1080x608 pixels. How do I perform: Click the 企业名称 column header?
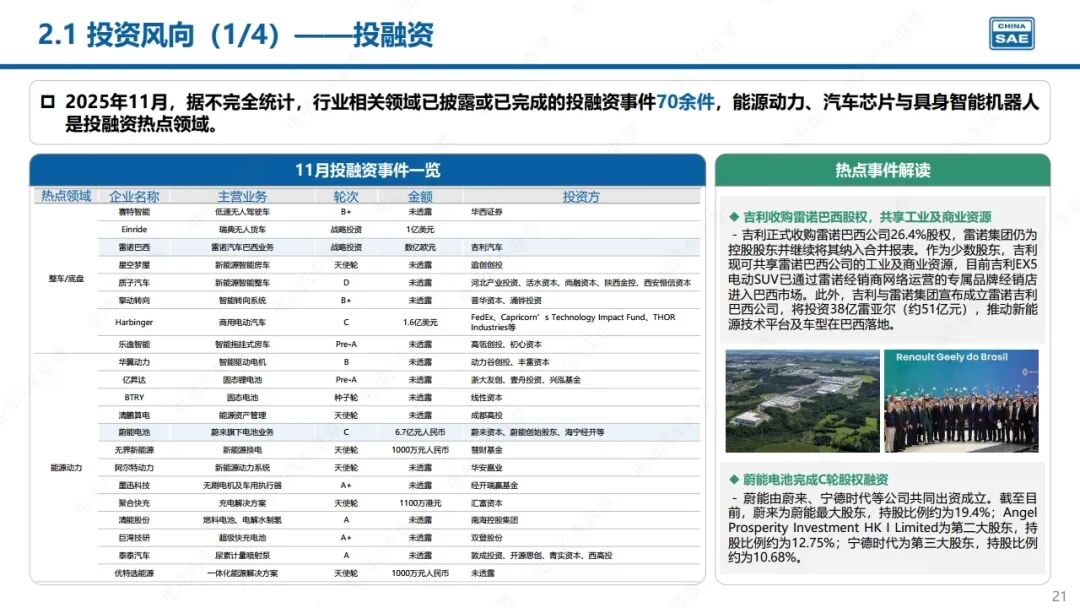coord(134,196)
